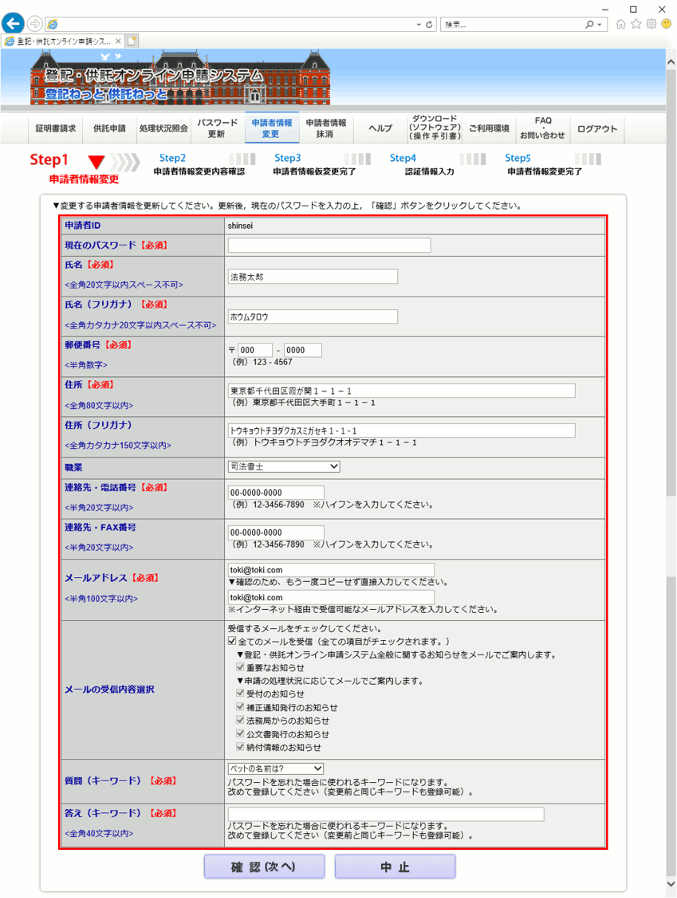Image resolution: width=677 pixels, height=898 pixels.
Task: Click the first postal code field 000
Action: point(255,350)
